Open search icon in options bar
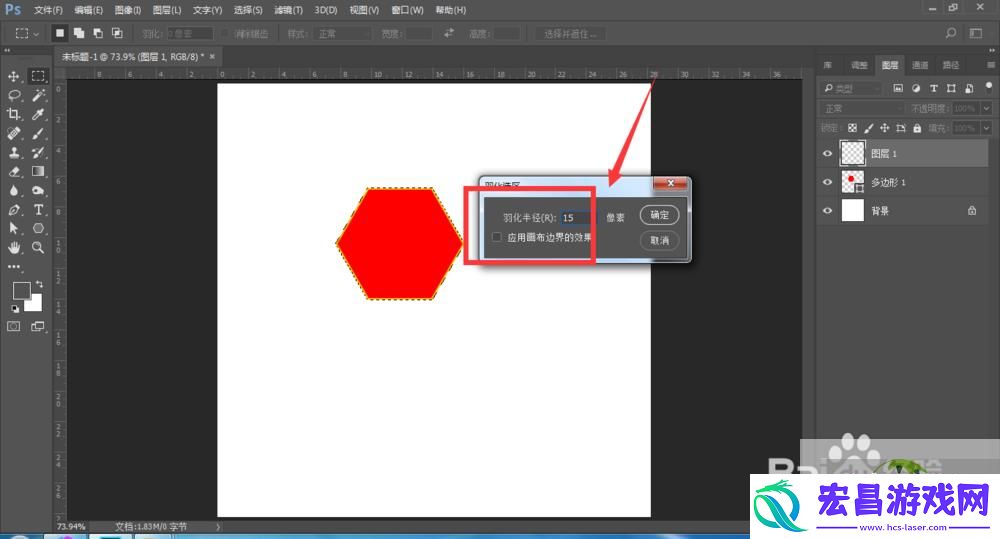 coord(950,33)
